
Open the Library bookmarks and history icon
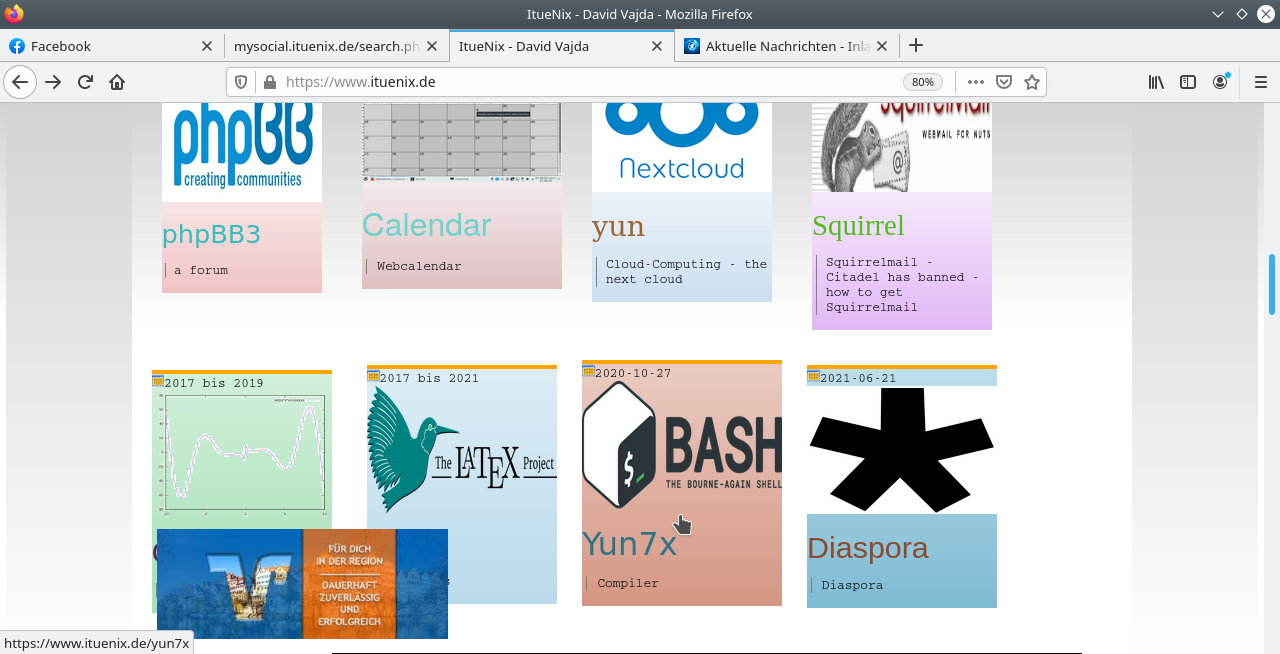[x=1156, y=82]
